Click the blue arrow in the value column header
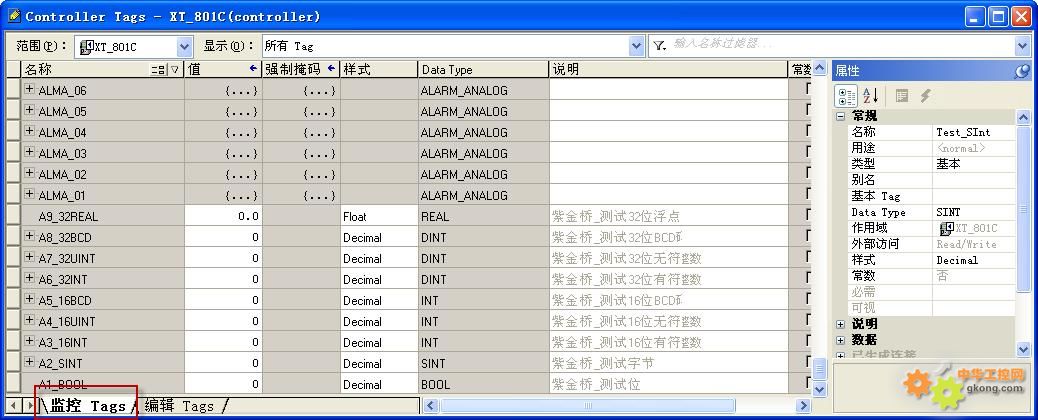1038x420 pixels. pyautogui.click(x=253, y=69)
